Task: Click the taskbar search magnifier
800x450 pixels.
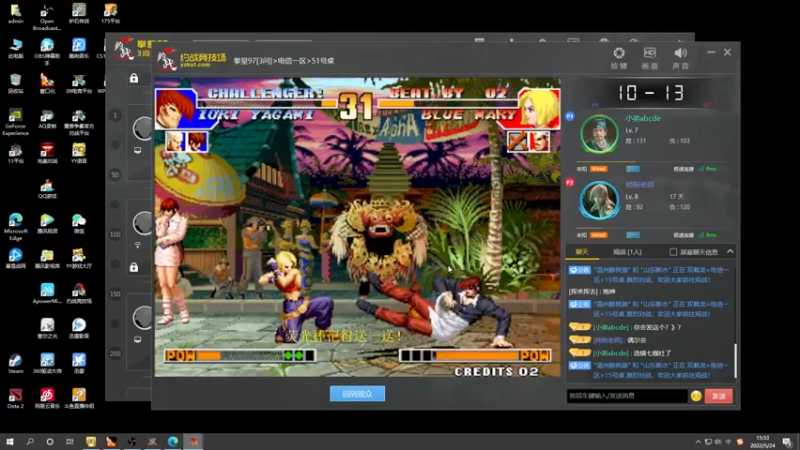Action: [30, 441]
